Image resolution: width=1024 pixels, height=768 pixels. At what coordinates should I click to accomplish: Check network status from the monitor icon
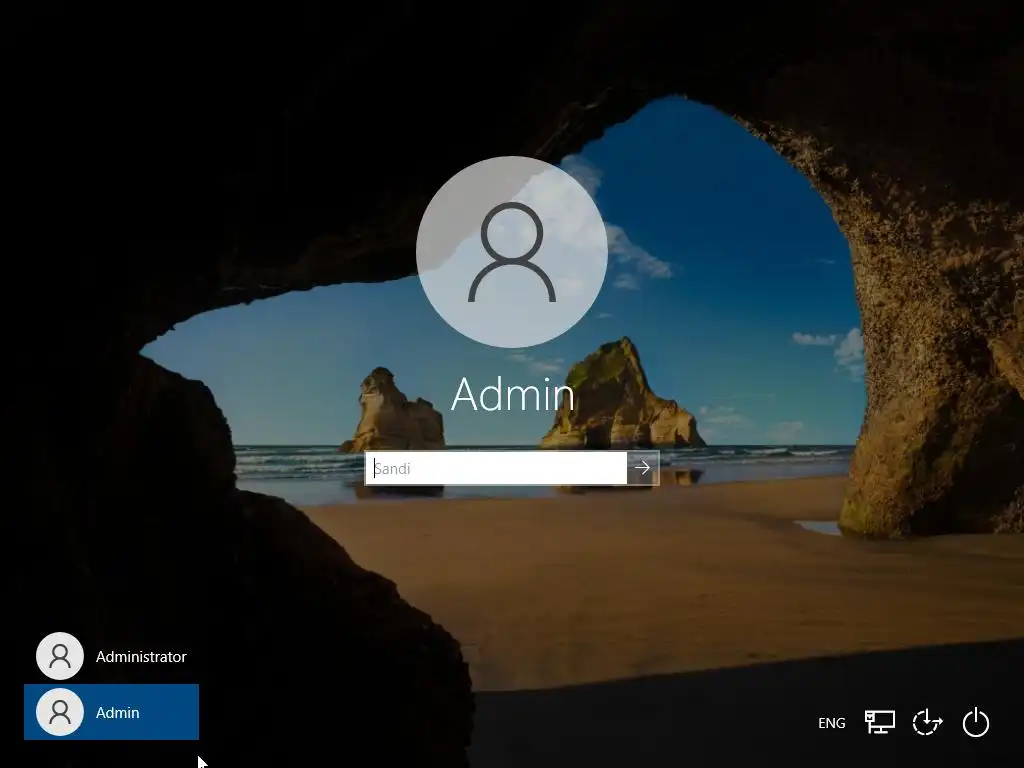click(x=880, y=722)
